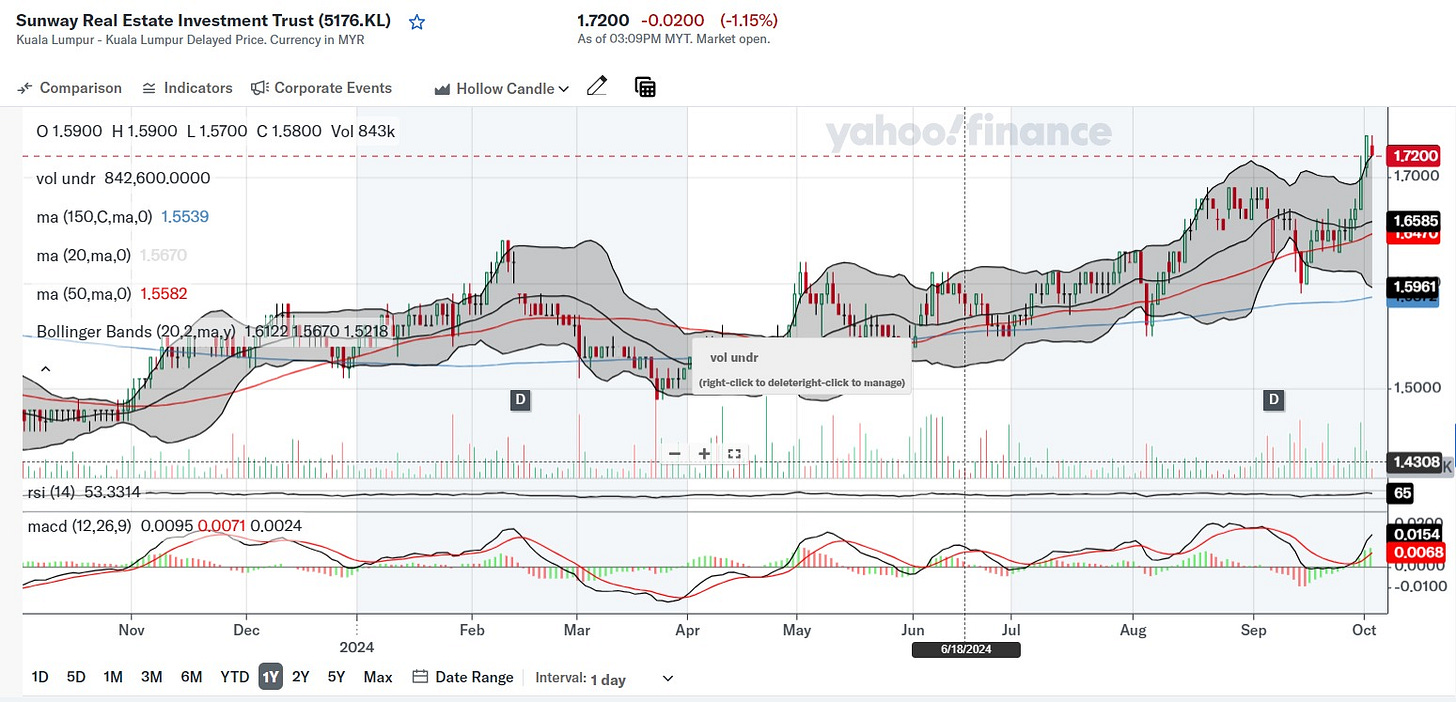Screen dimensions: 1456x702
Task: Select the 1D time range
Action: click(x=40, y=677)
